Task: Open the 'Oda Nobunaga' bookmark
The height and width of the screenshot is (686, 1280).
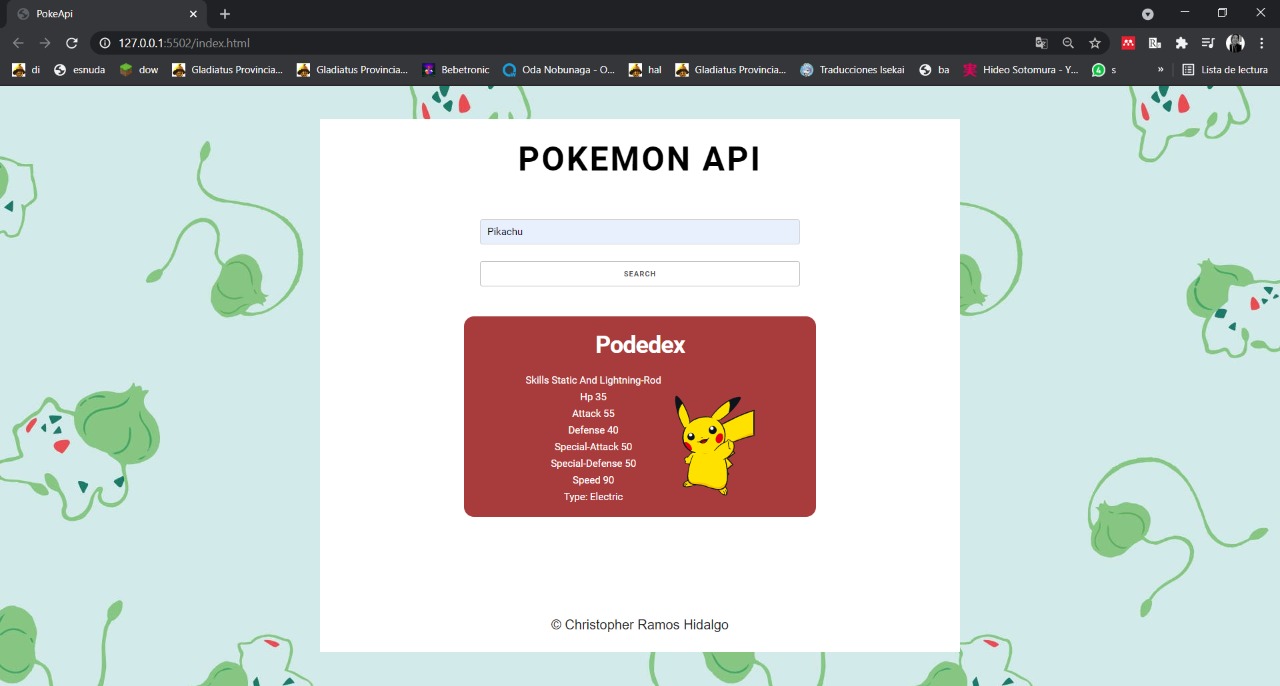Action: [x=558, y=70]
